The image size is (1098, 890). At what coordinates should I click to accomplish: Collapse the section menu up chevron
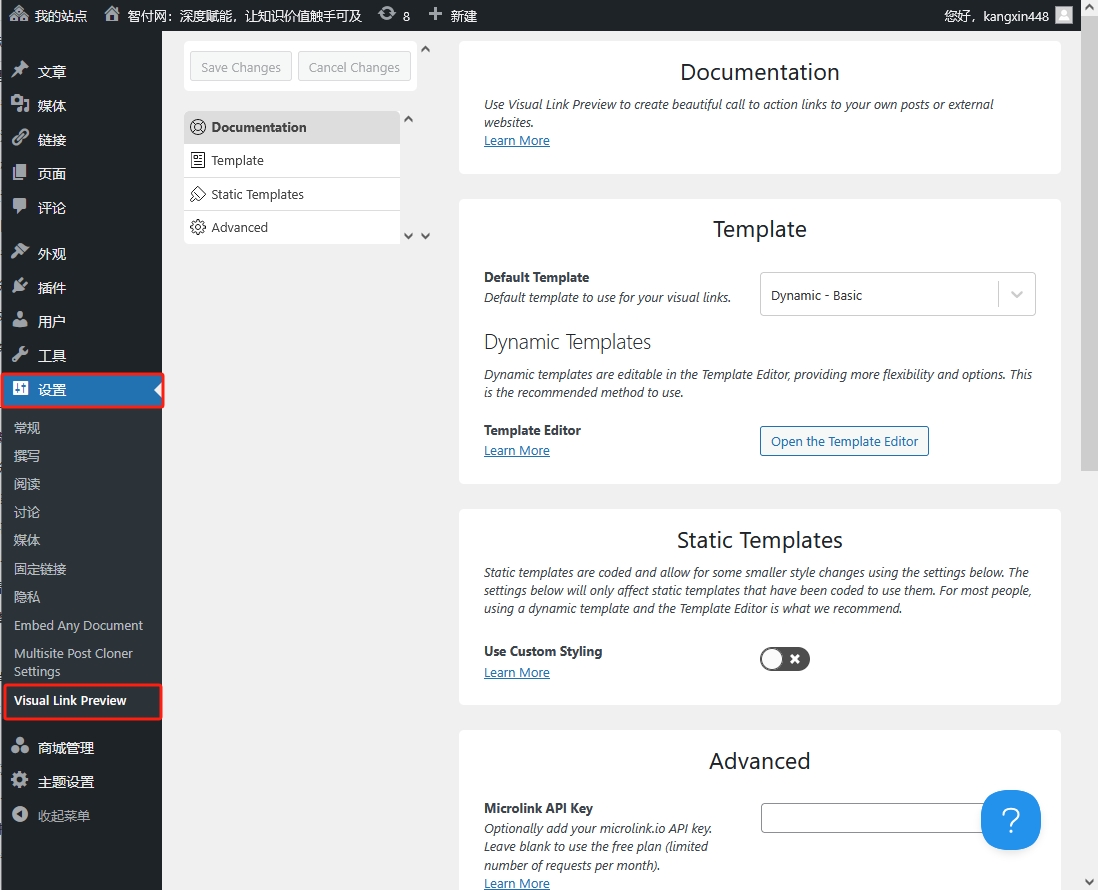408,119
